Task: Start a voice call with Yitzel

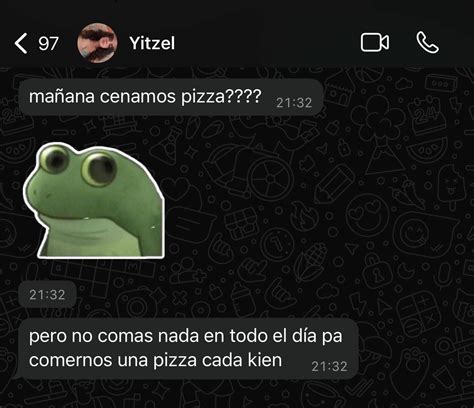Action: (x=427, y=43)
